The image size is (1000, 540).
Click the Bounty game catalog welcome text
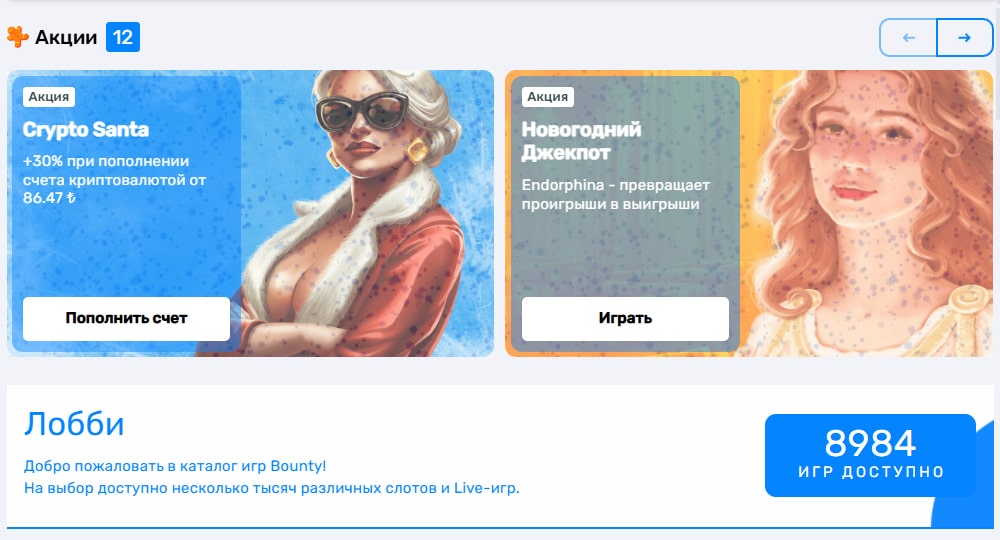(175, 466)
